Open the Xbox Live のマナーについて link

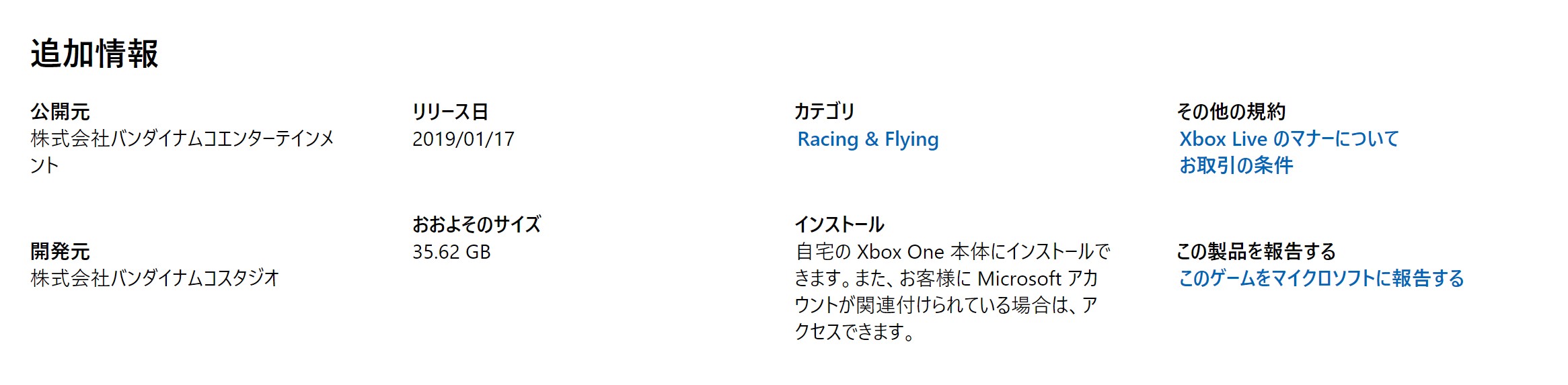pos(1289,139)
